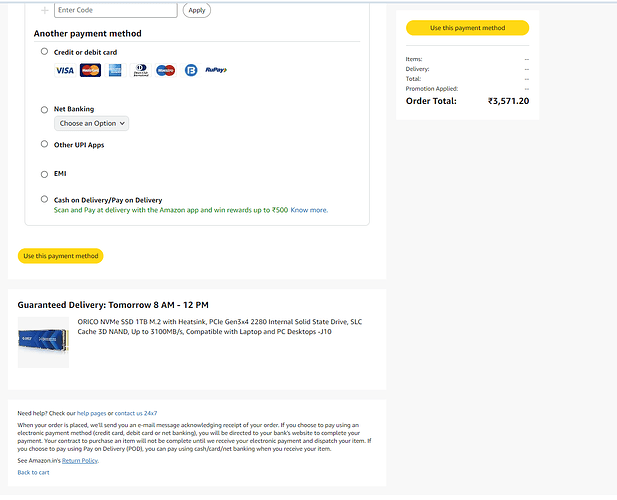Click the Mastercard logo icon
The height and width of the screenshot is (500, 617).
click(90, 70)
